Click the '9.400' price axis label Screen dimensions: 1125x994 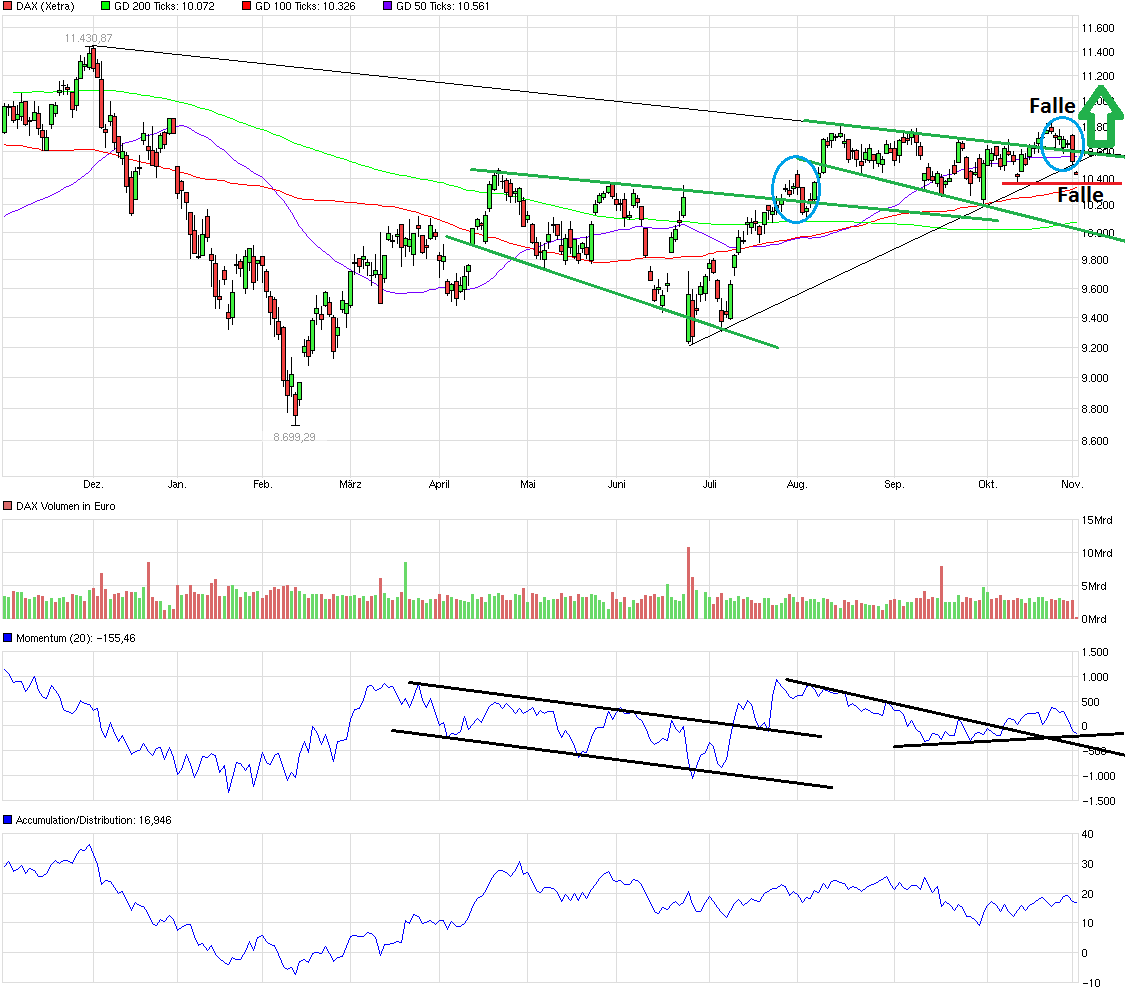click(x=1094, y=318)
